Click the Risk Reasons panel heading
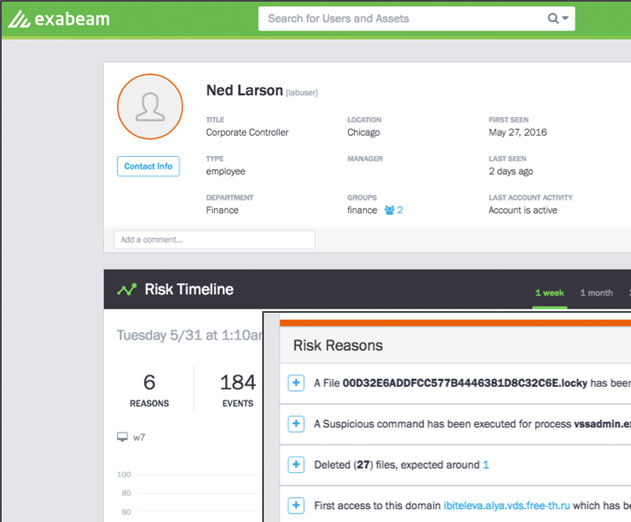This screenshot has width=631, height=522. [x=338, y=345]
